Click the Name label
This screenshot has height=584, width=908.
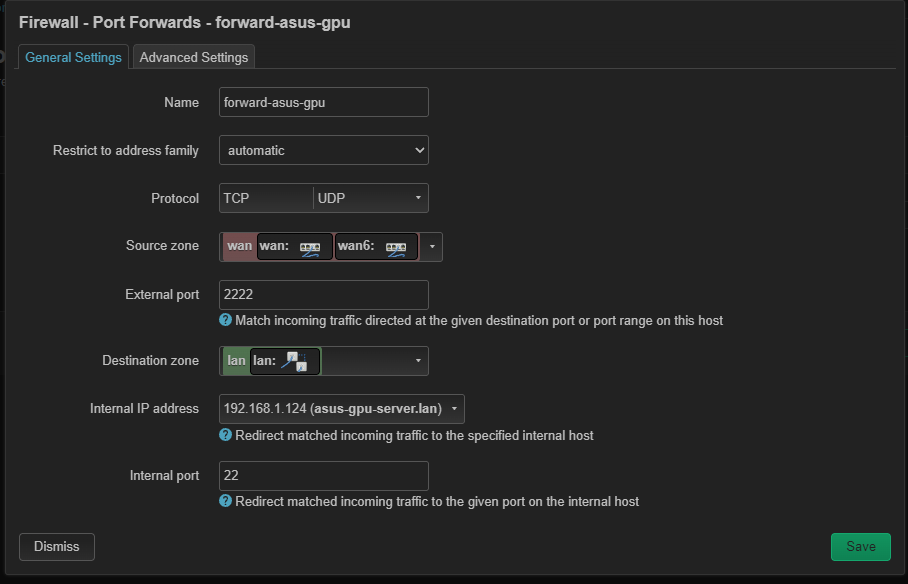pyautogui.click(x=181, y=103)
